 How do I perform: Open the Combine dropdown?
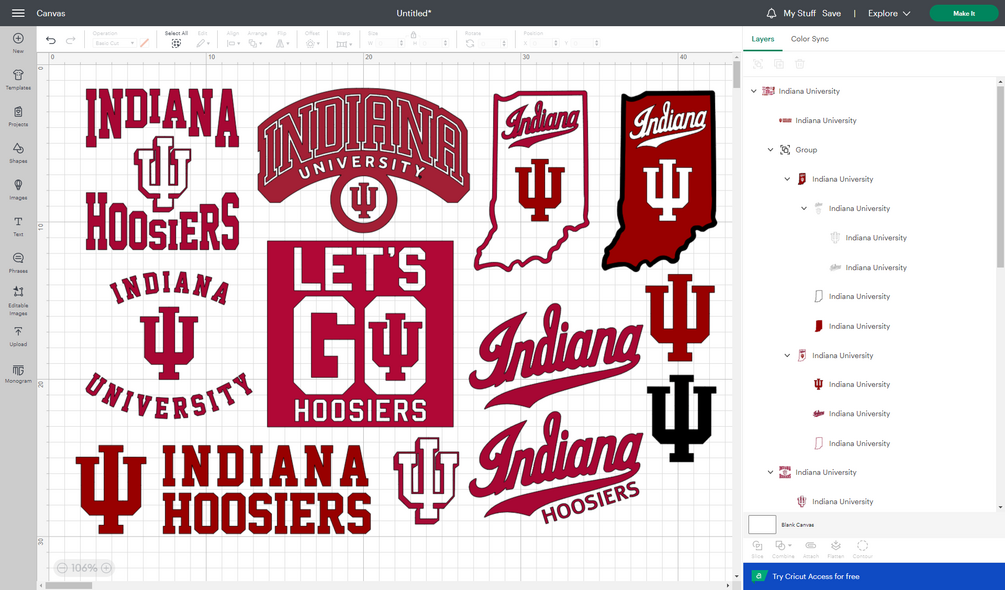[x=783, y=549]
